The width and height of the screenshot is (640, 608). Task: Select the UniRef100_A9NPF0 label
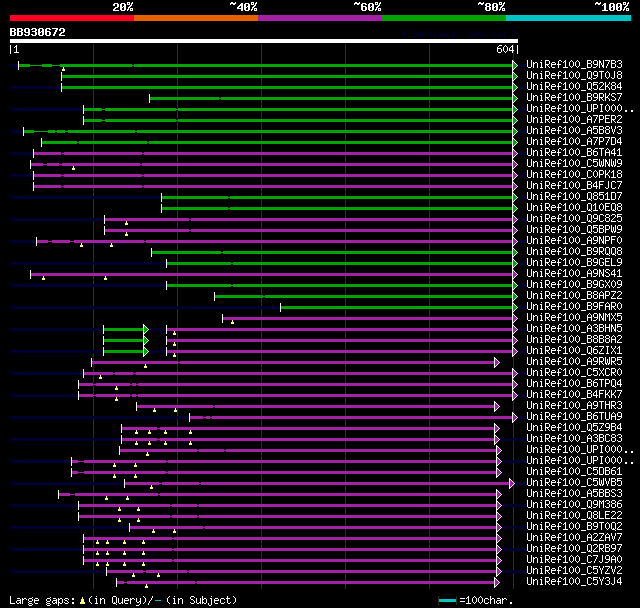574,241
